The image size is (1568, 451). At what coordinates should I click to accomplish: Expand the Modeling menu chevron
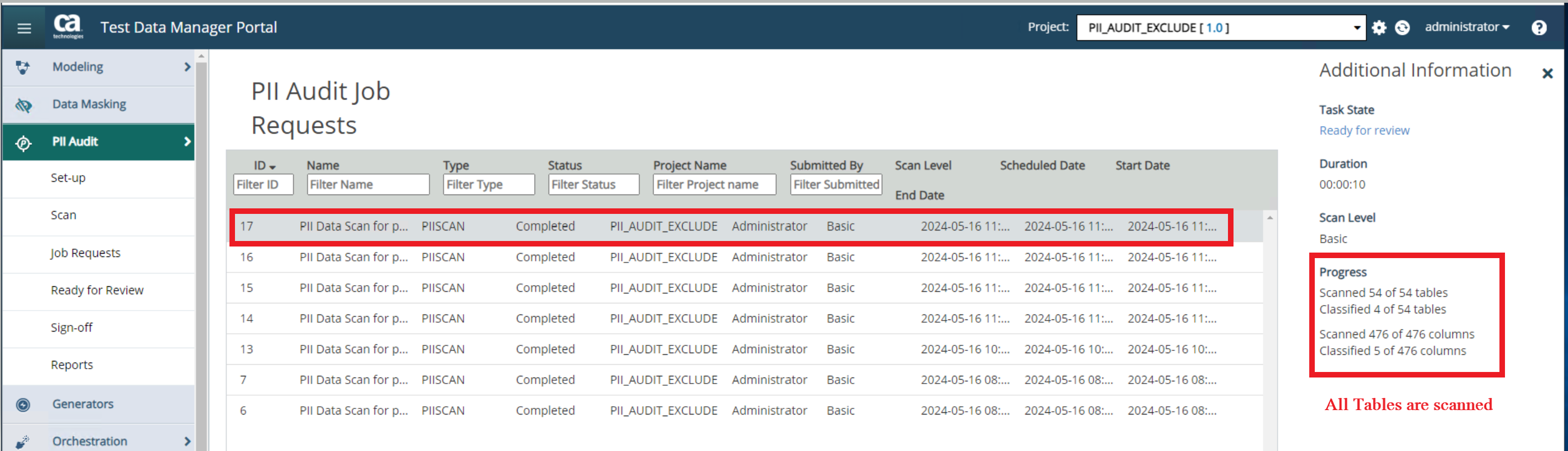[x=187, y=67]
